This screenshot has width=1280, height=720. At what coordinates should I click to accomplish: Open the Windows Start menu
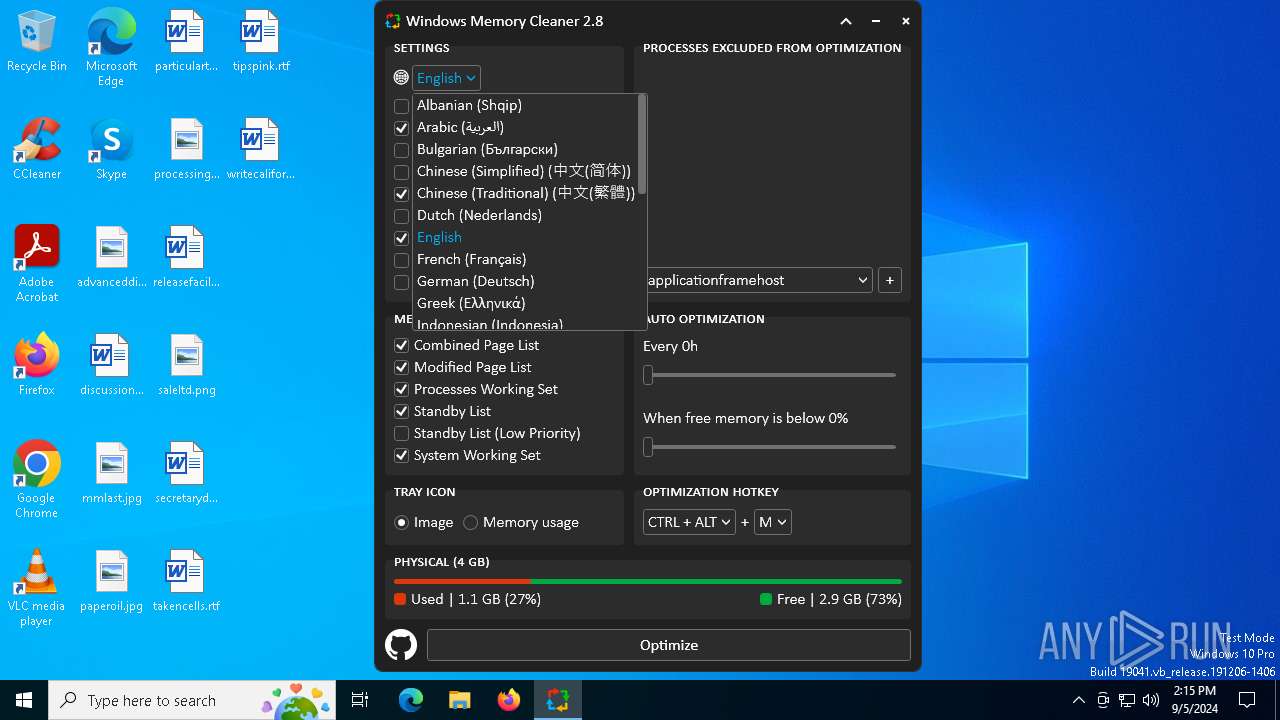pyautogui.click(x=24, y=700)
